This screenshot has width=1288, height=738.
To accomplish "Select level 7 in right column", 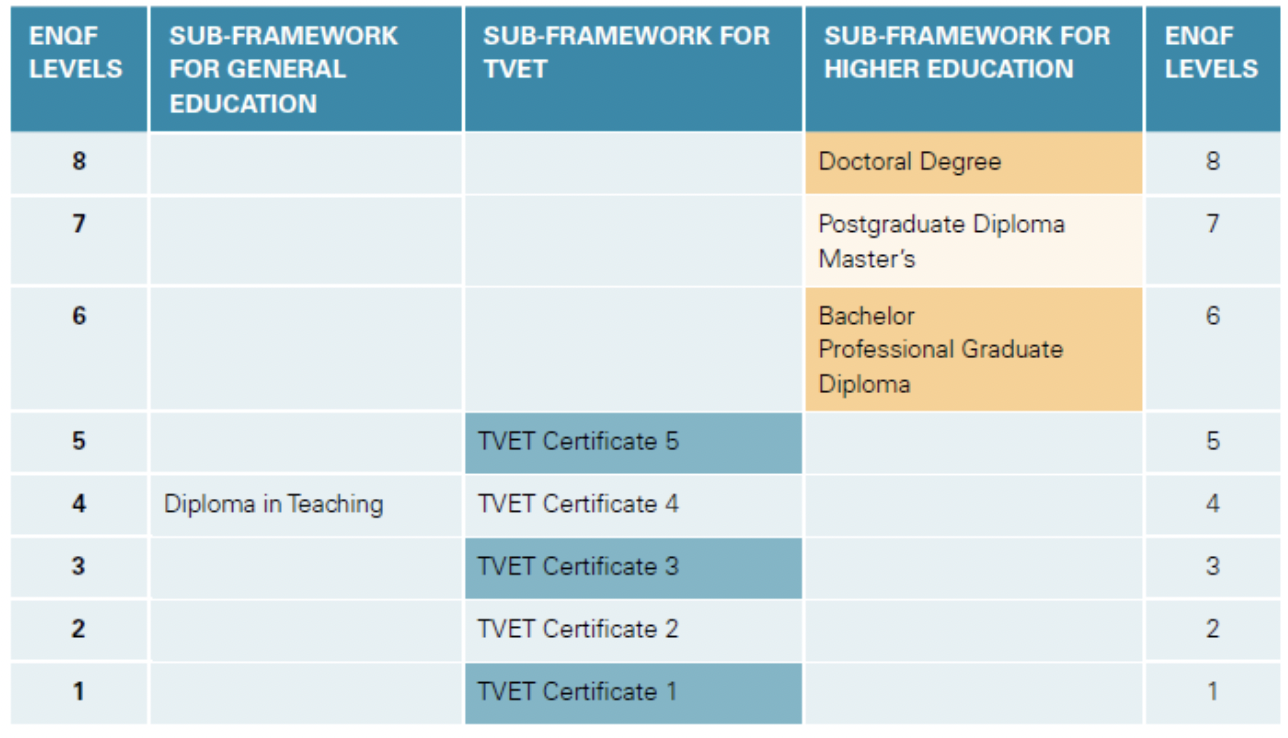I will (x=1212, y=223).
